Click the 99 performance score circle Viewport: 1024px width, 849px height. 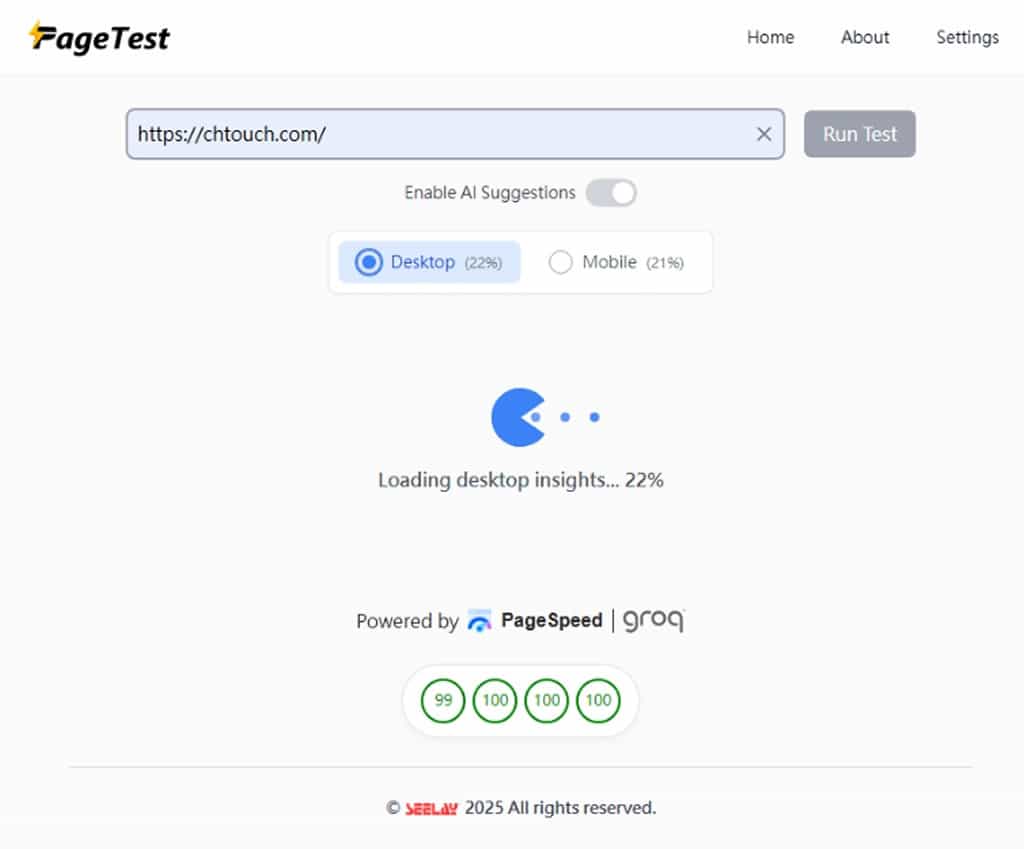click(443, 701)
